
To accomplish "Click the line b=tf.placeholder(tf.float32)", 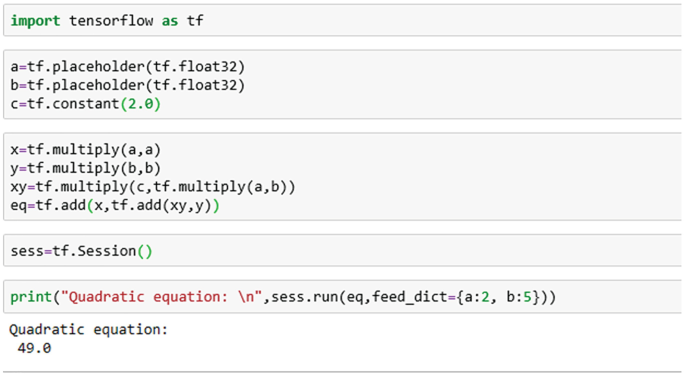I will pos(128,85).
